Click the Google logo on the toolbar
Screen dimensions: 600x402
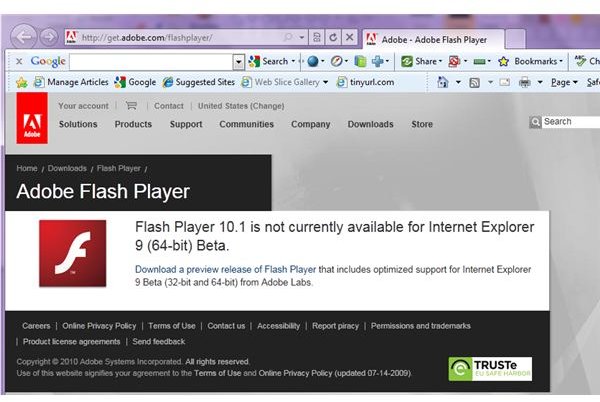(x=48, y=61)
